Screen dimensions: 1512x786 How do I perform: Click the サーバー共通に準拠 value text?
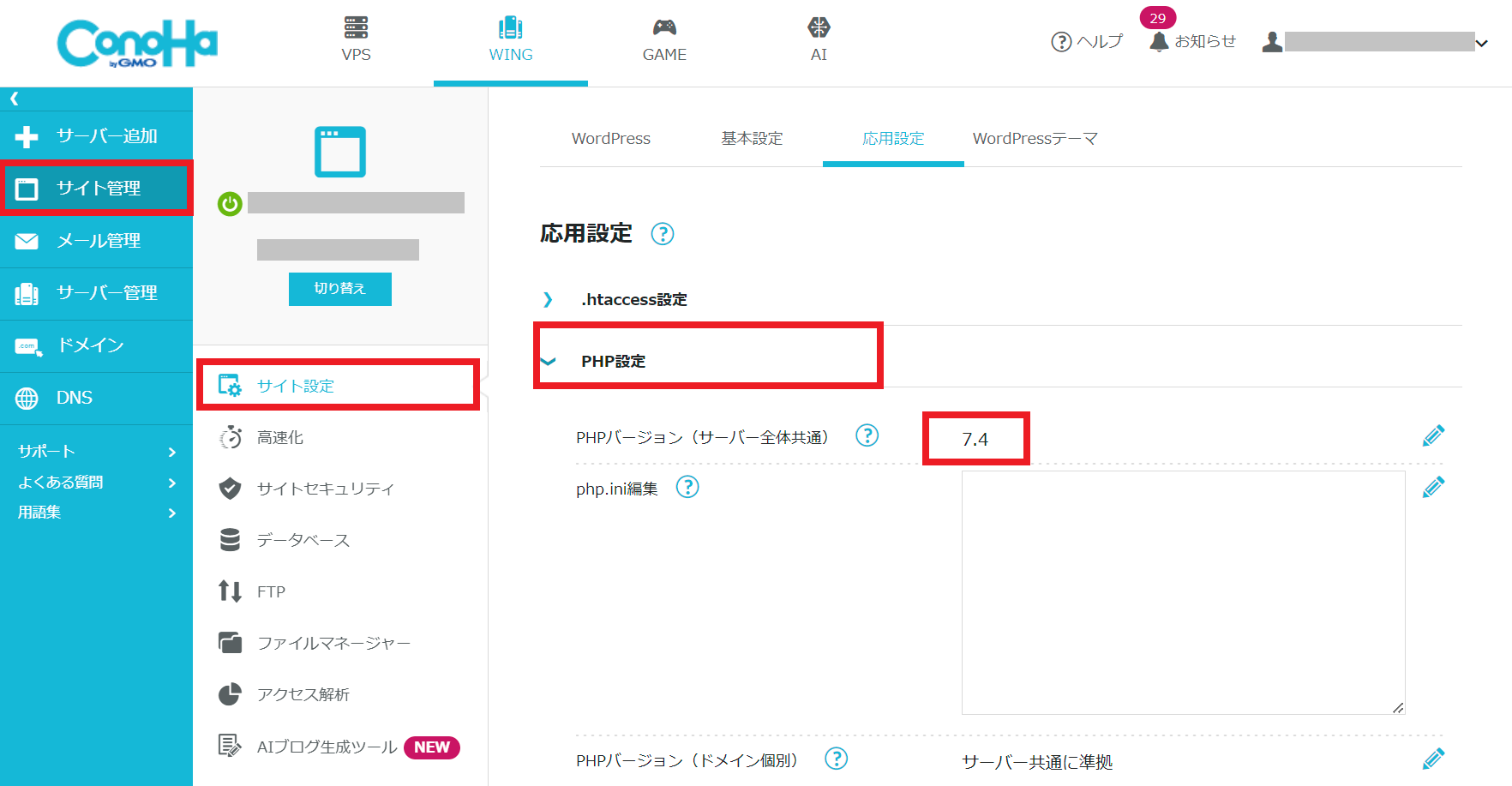(1037, 762)
